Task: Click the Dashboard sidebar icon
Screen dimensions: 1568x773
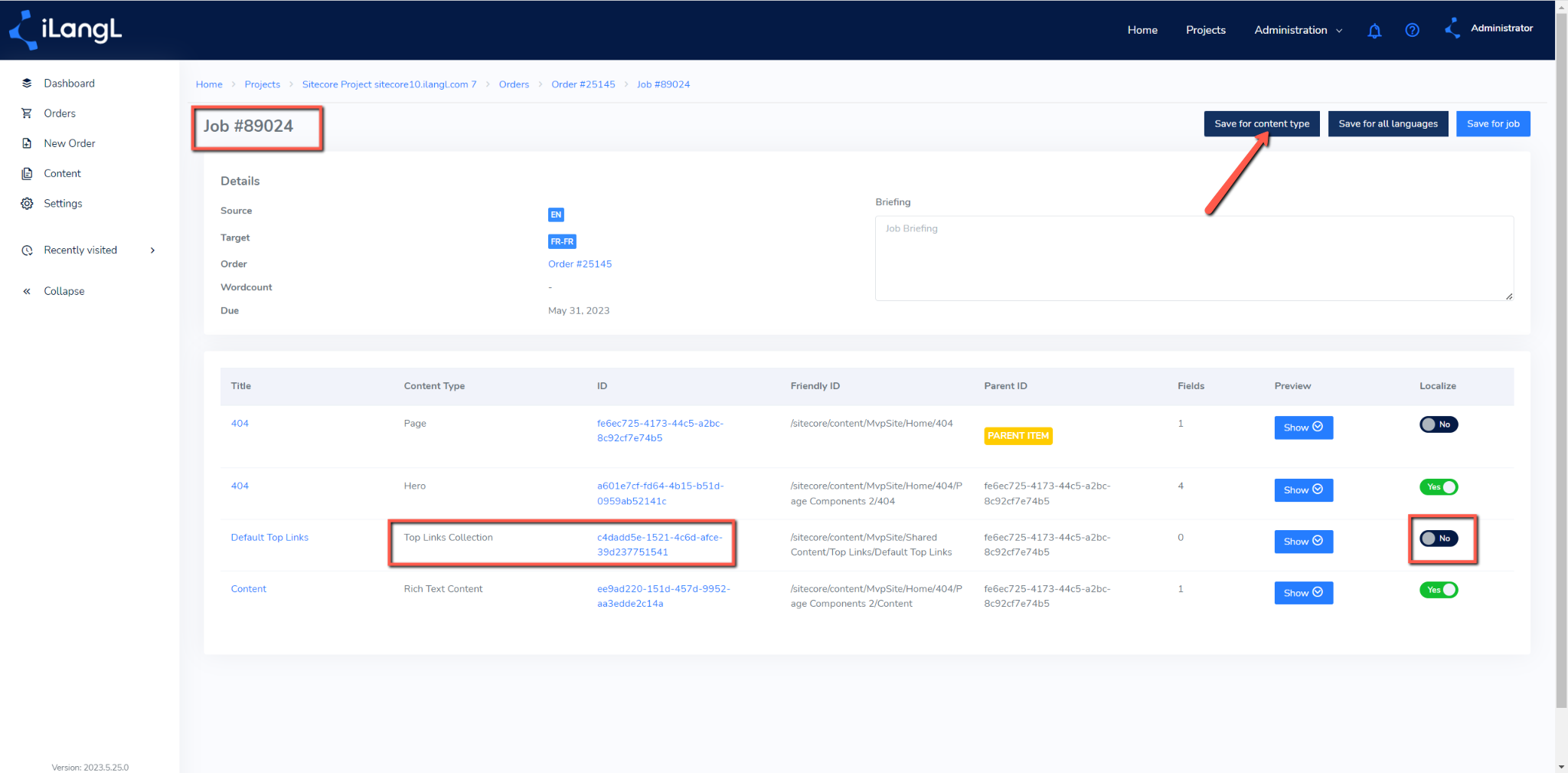Action: tap(27, 83)
